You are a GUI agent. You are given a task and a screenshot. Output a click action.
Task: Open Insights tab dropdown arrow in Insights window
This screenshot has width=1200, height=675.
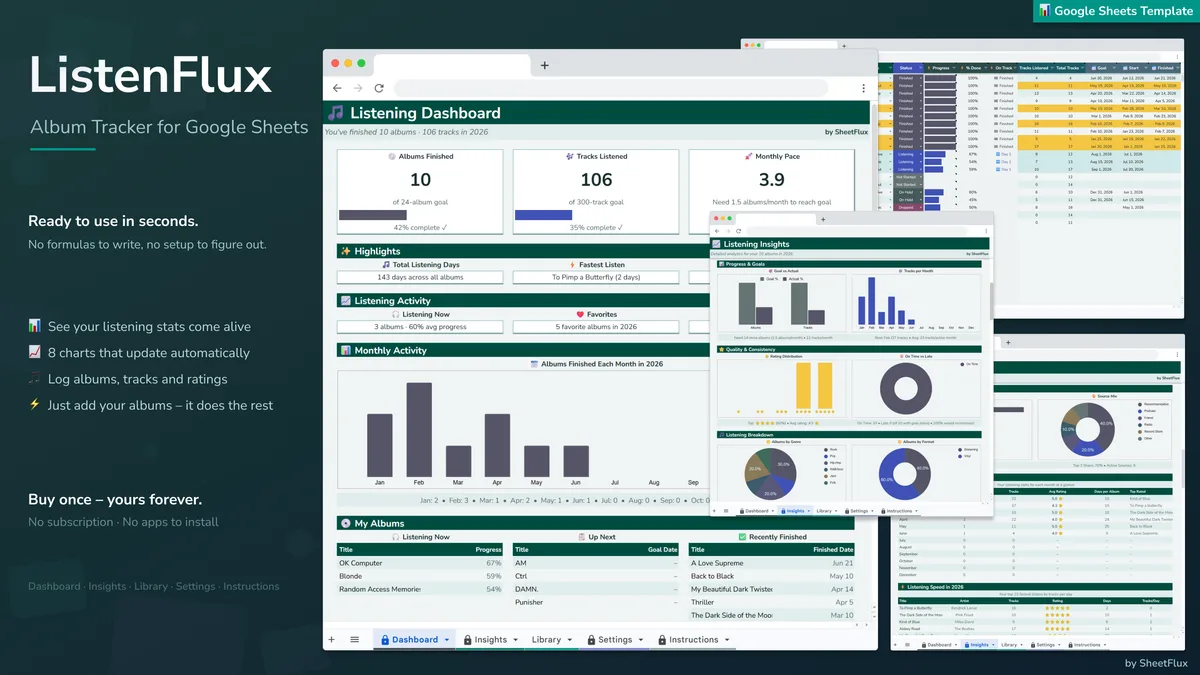808,511
